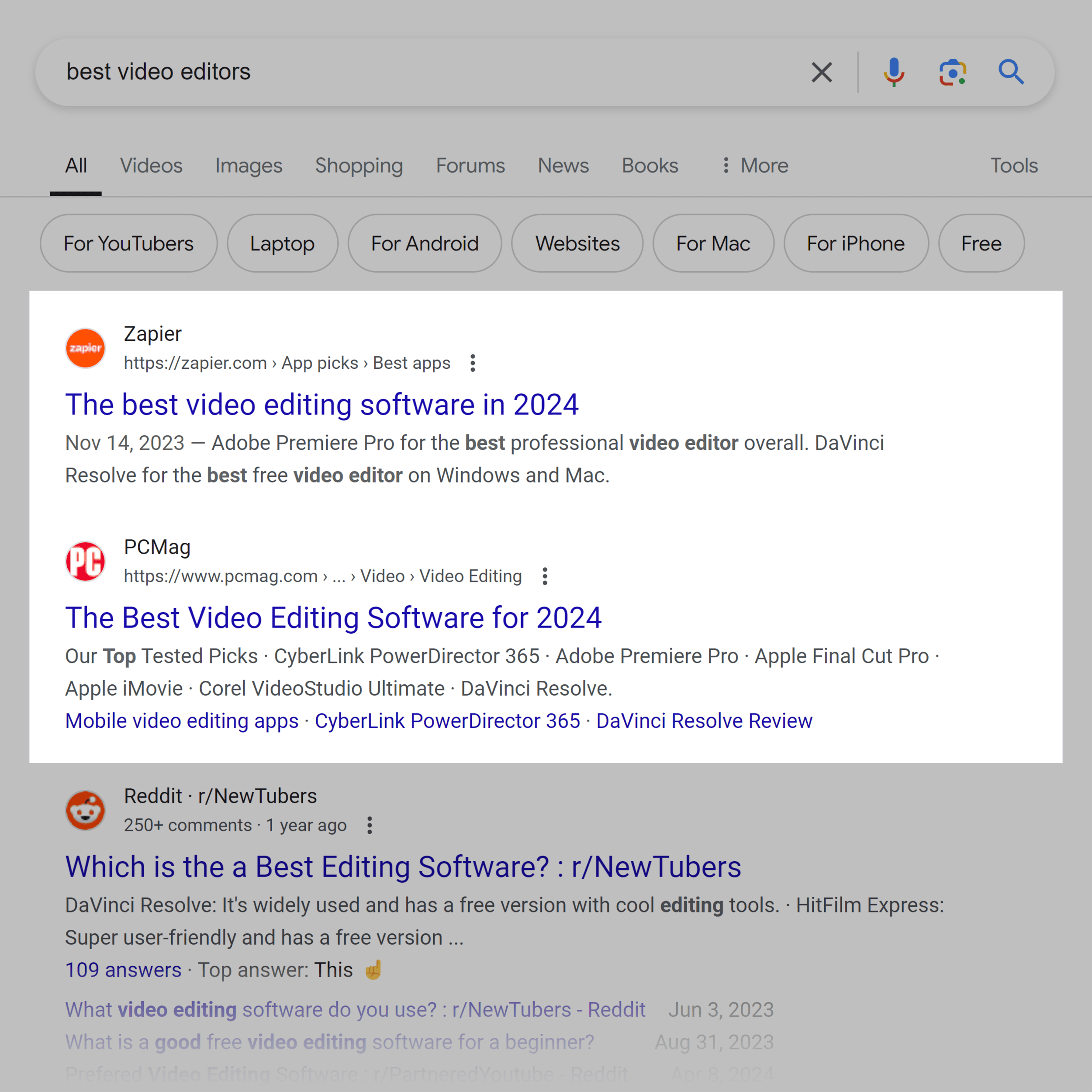Click the 'Jun 3, 2023' date text

721,1009
